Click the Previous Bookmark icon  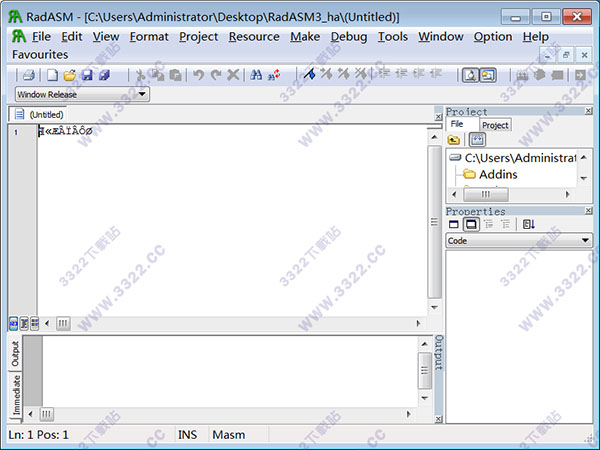coord(343,74)
